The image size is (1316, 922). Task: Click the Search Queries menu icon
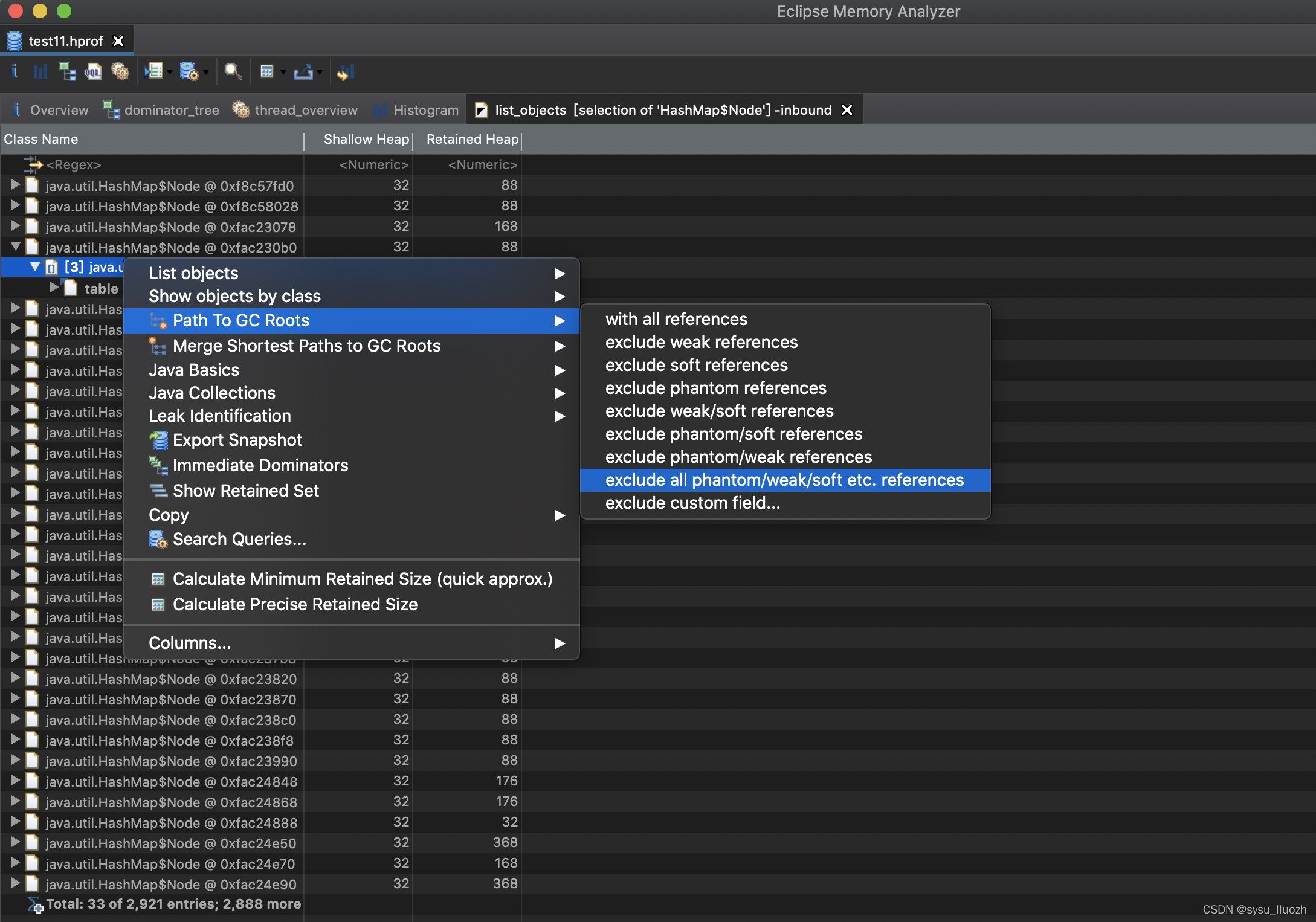click(158, 540)
